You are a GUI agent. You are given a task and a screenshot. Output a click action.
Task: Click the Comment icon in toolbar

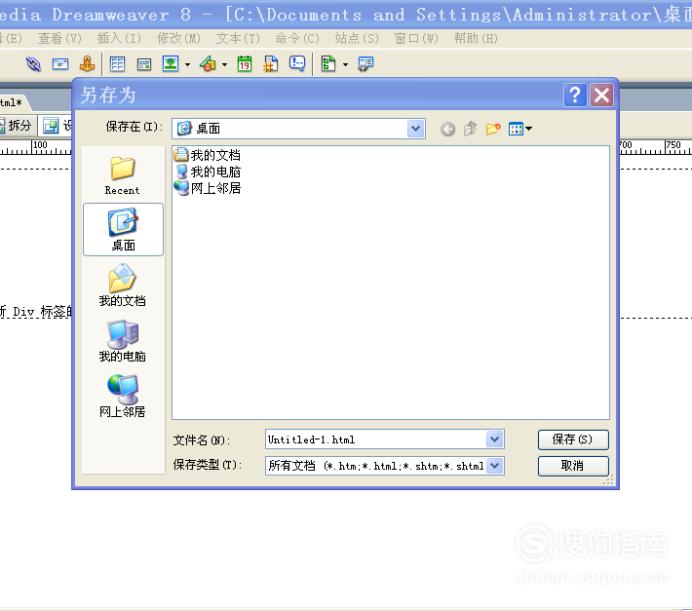(297, 64)
